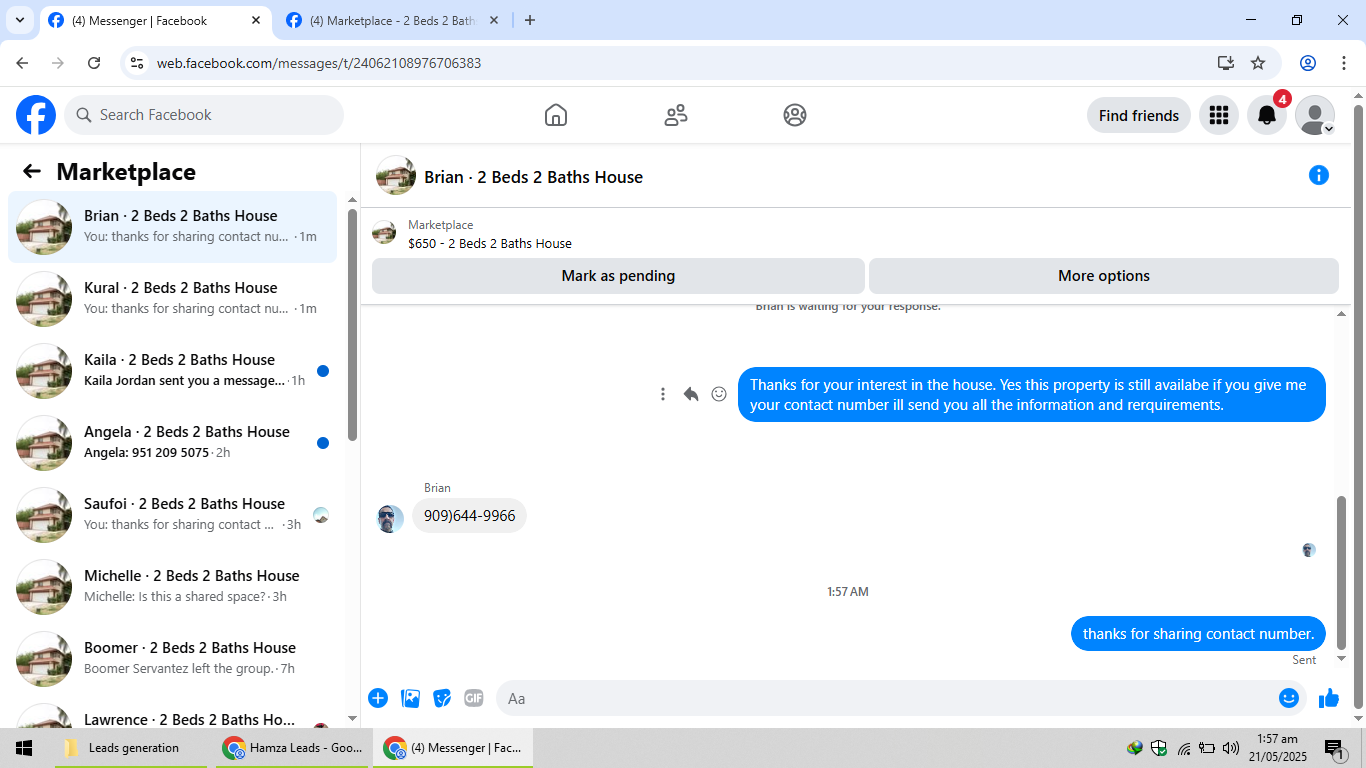The image size is (1366, 768).
Task: Install app icon in address bar
Action: [1226, 63]
